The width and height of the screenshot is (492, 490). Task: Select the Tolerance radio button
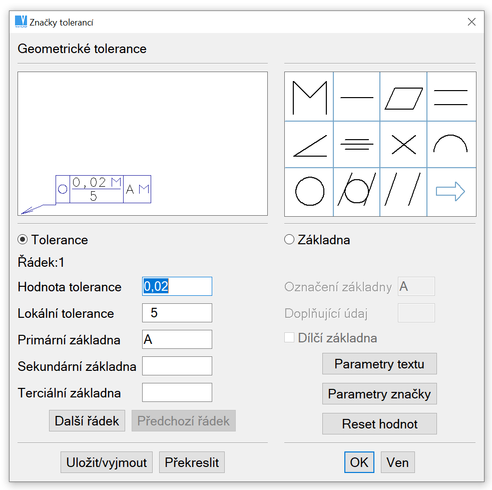pos(22,239)
